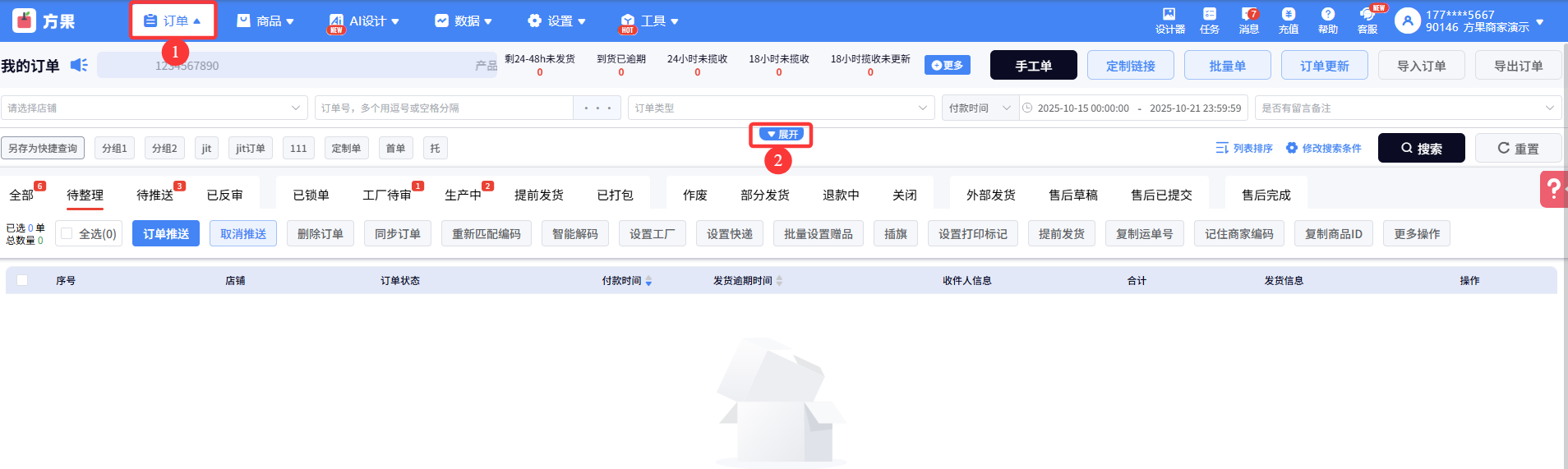Click the 充值 recharge icon
Screen dimensions: 1568x469
(1288, 15)
